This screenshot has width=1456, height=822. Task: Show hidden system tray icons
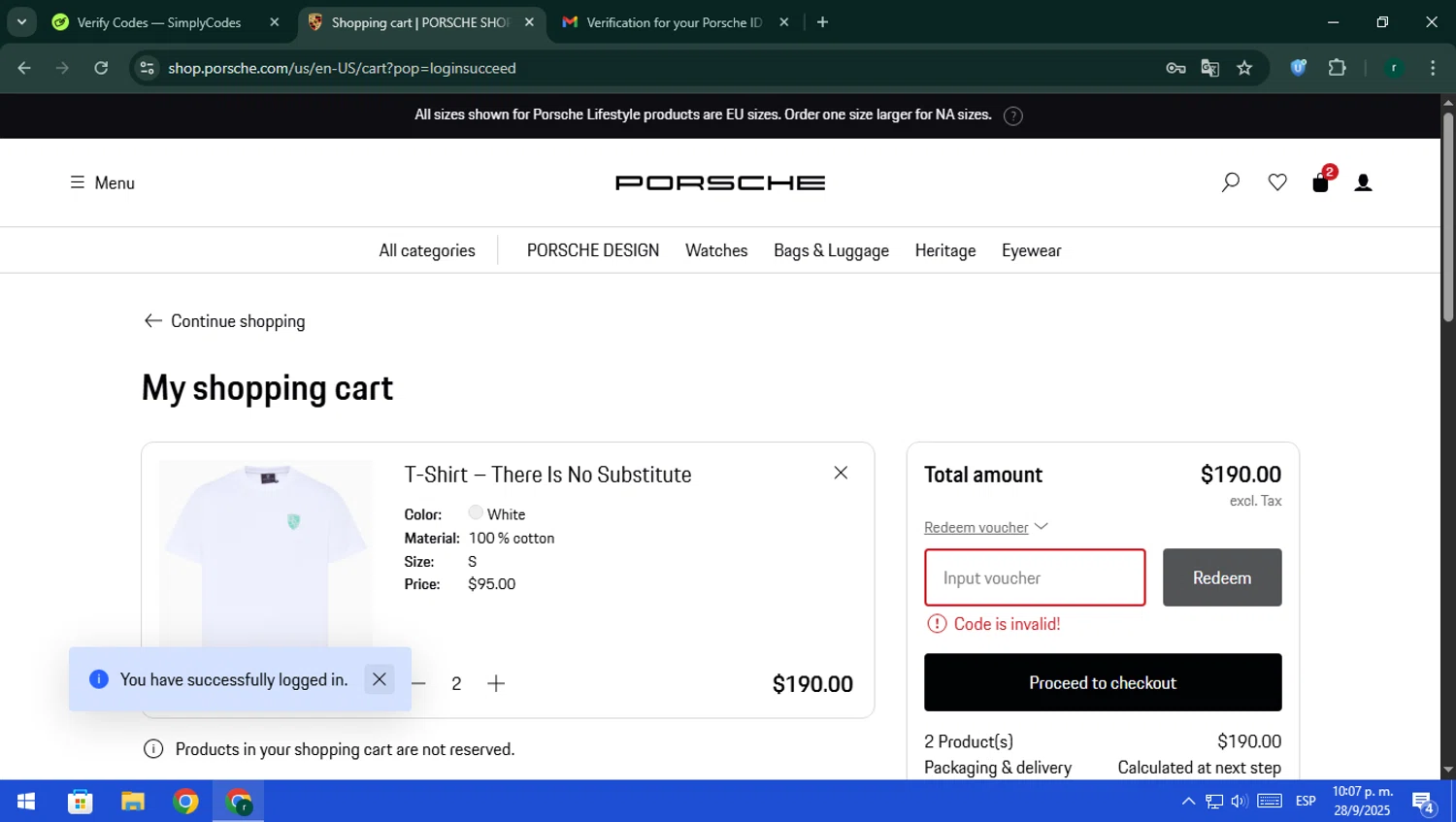(1188, 802)
